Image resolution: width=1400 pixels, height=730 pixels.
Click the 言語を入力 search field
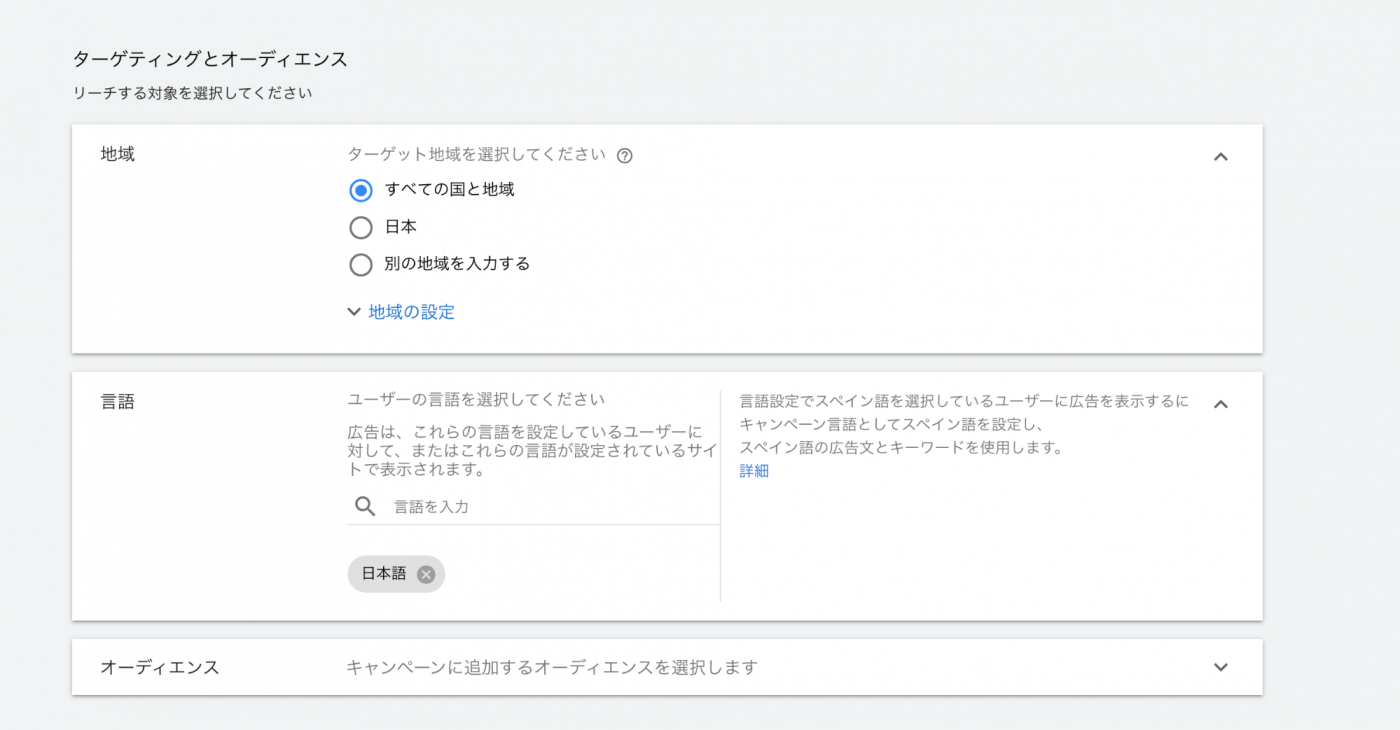533,506
